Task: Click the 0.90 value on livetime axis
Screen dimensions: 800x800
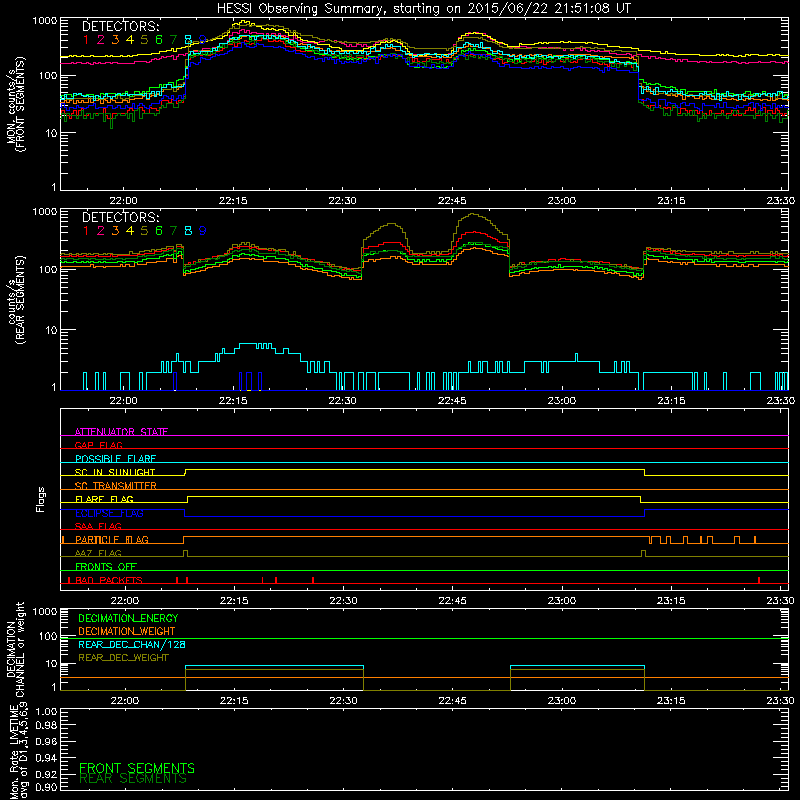Action: click(46, 787)
